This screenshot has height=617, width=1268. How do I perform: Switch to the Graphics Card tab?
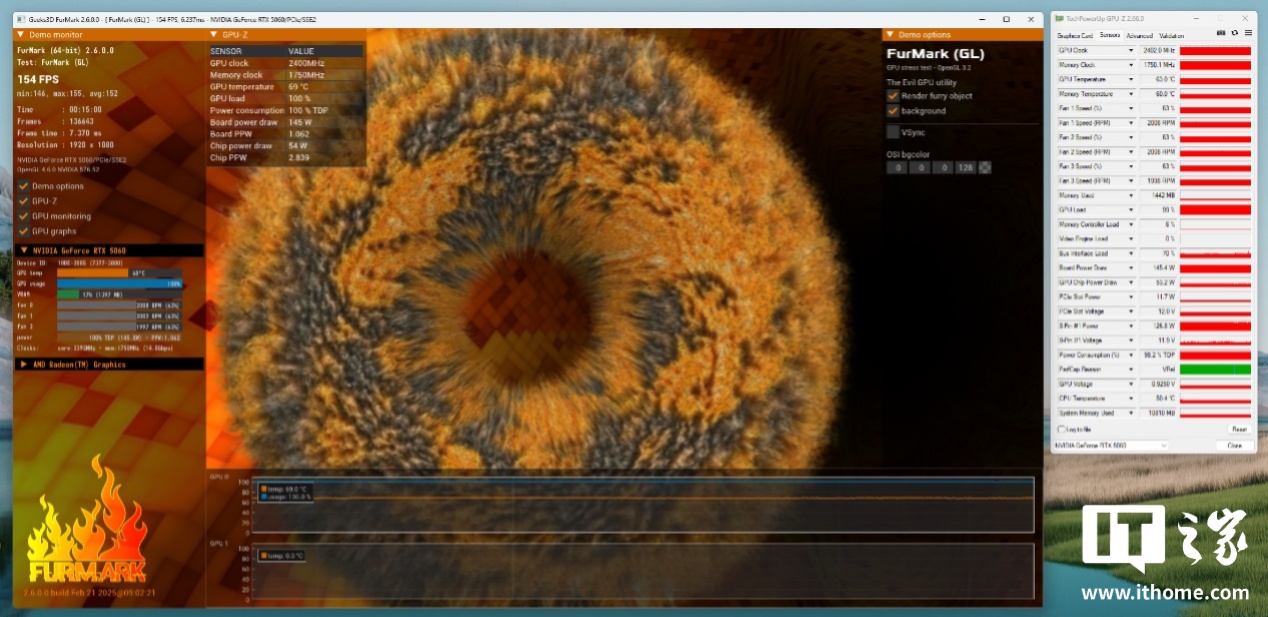1075,35
